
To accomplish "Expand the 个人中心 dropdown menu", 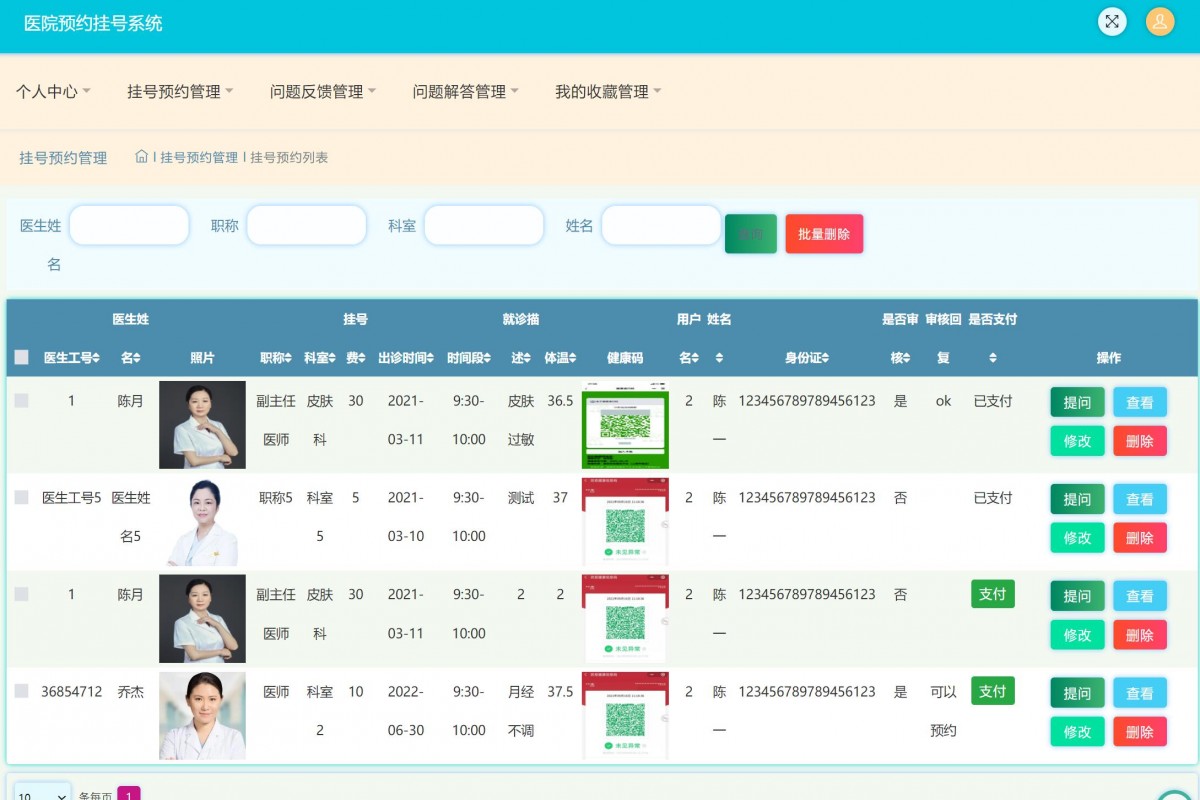I will 52,89.
